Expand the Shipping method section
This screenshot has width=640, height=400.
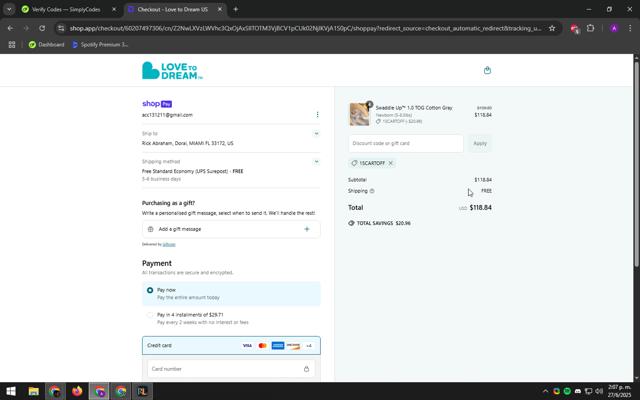point(316,162)
